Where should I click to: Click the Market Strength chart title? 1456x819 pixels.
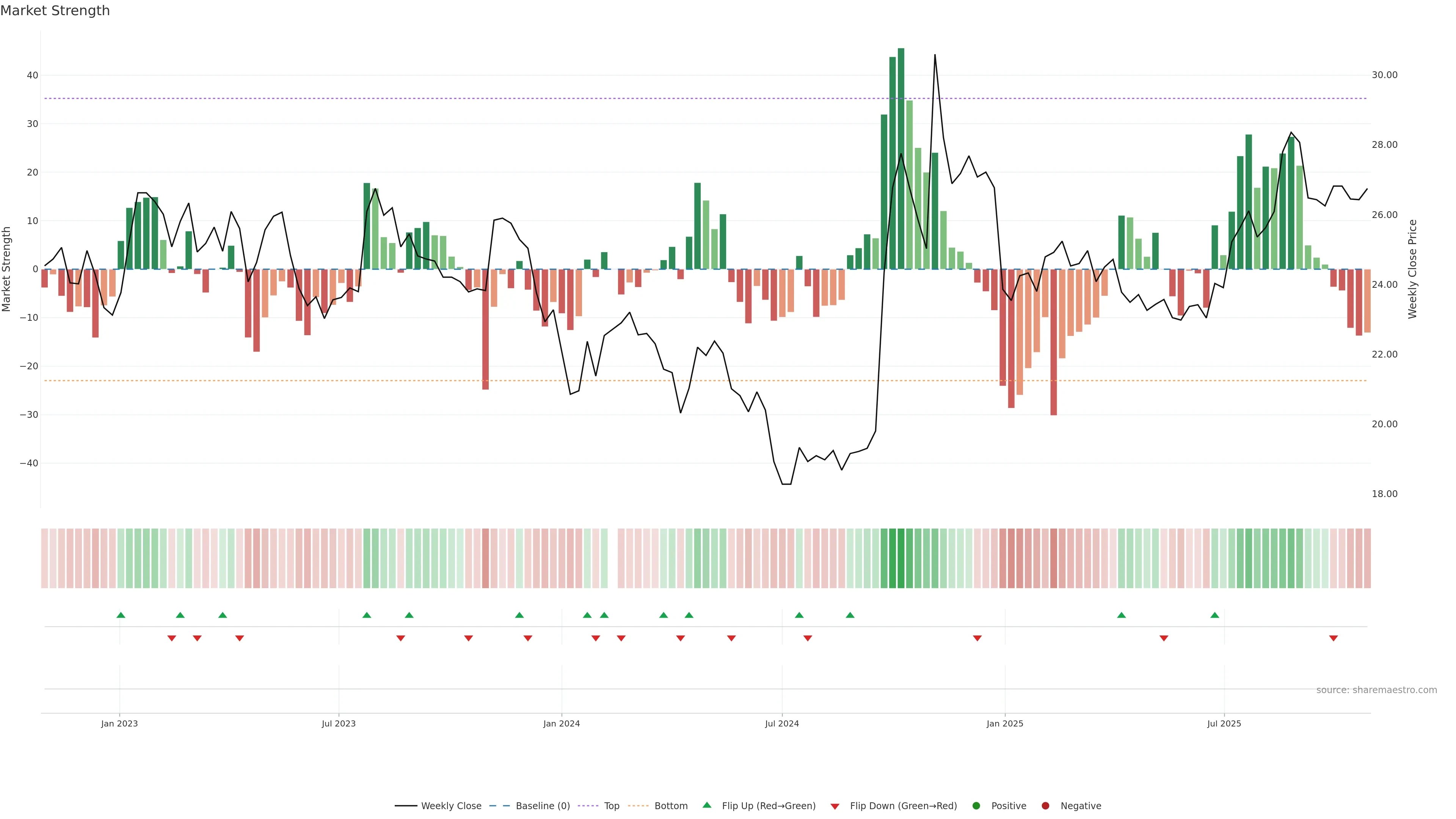55,11
